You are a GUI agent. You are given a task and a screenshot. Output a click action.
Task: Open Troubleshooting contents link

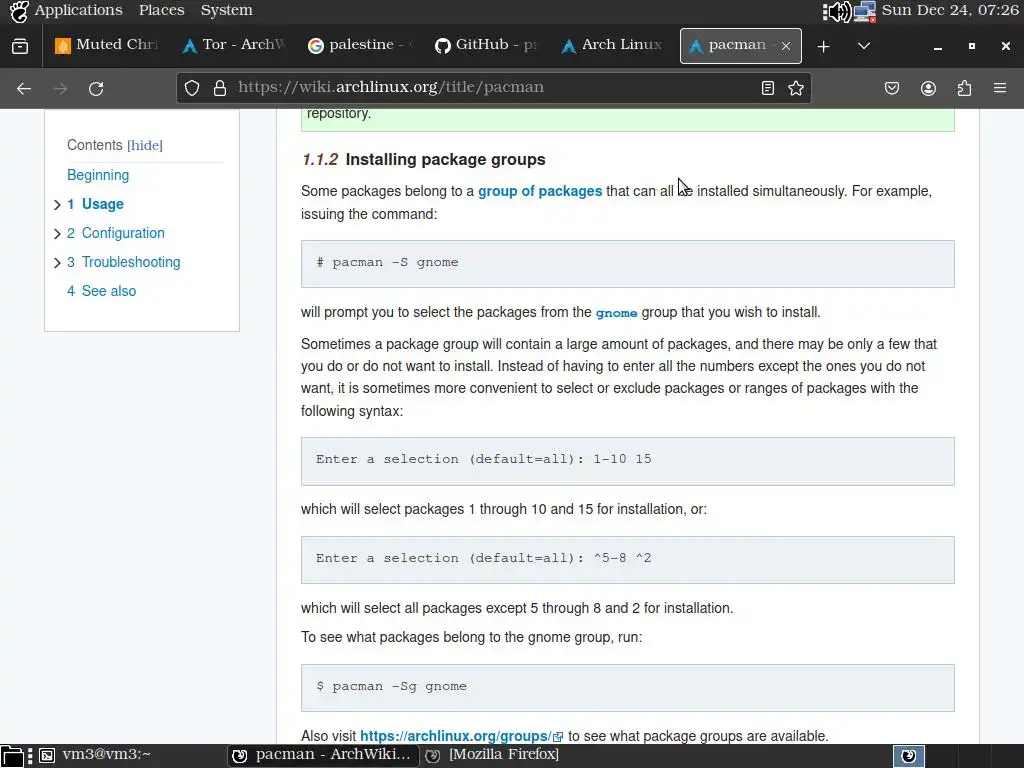[123, 262]
